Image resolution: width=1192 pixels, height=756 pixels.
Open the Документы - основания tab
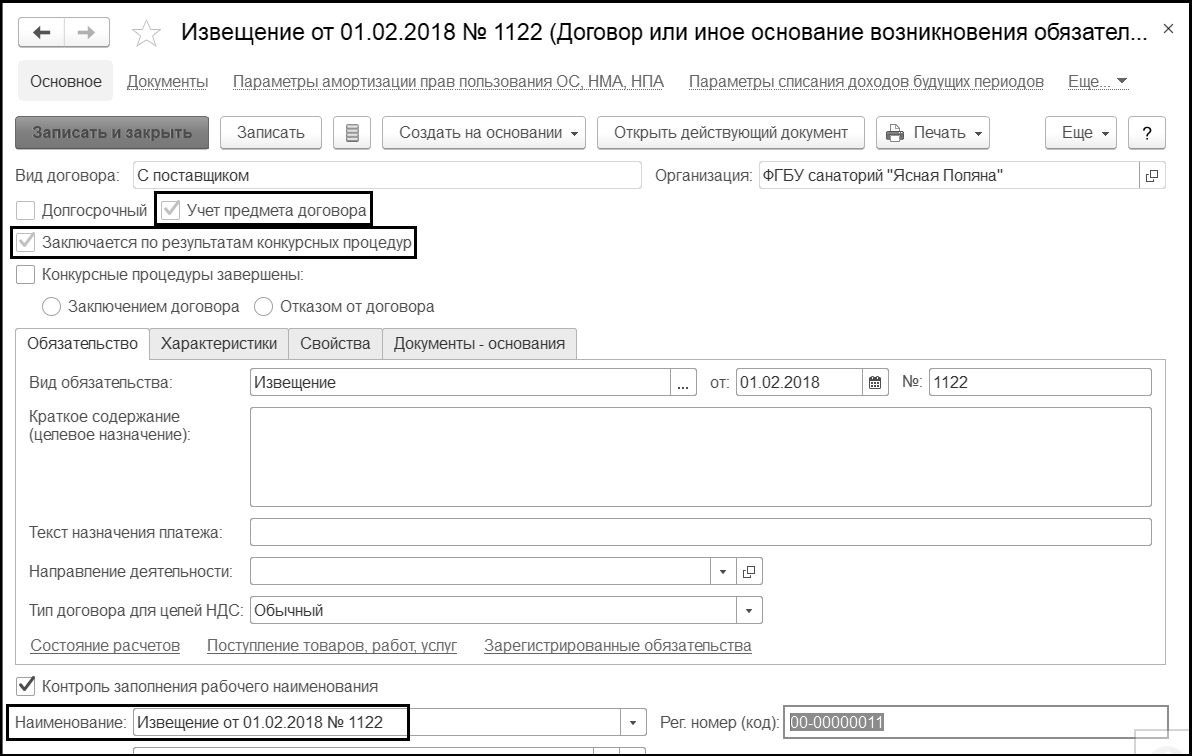click(479, 344)
